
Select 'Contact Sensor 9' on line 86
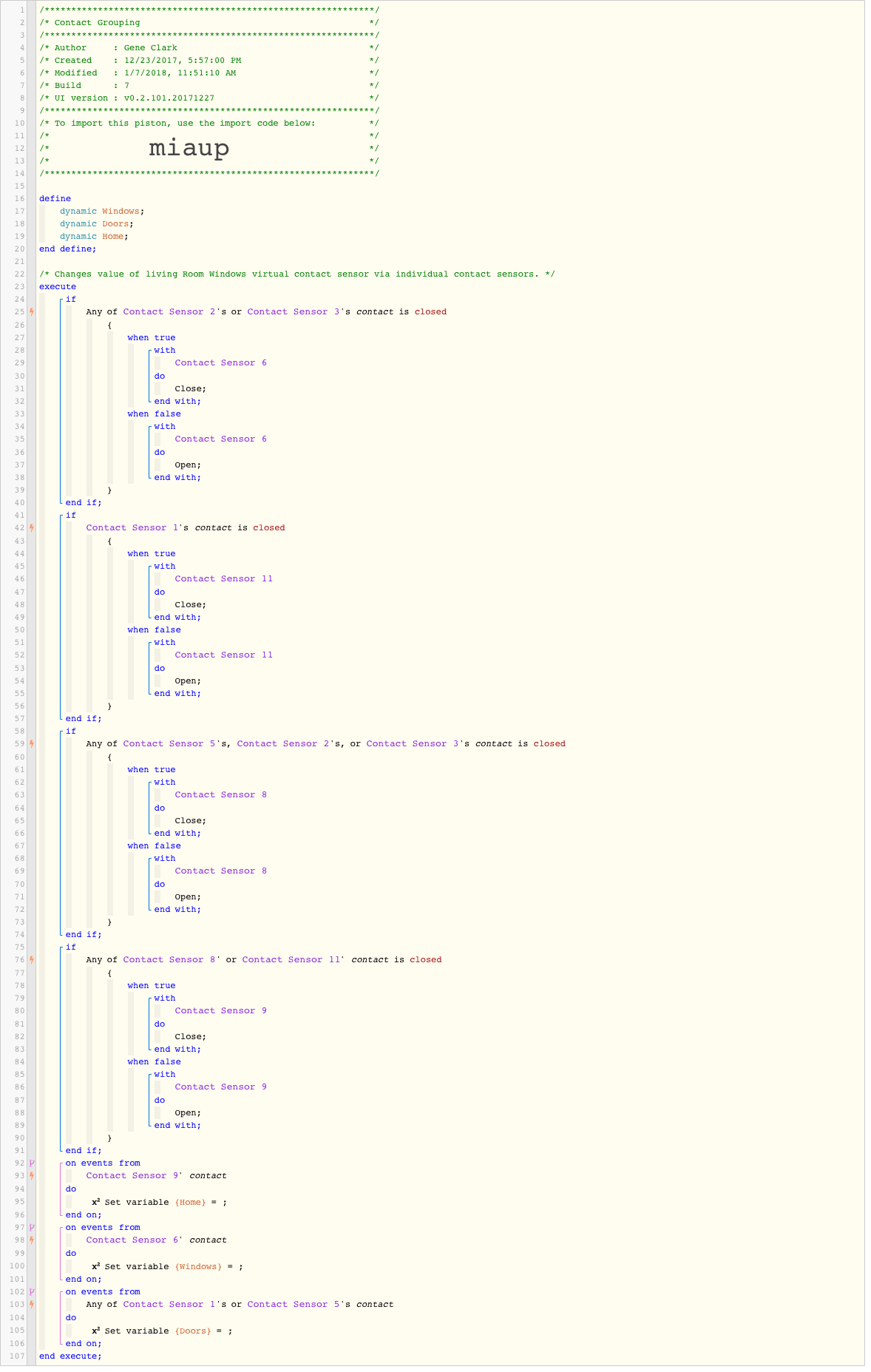pyautogui.click(x=221, y=1087)
